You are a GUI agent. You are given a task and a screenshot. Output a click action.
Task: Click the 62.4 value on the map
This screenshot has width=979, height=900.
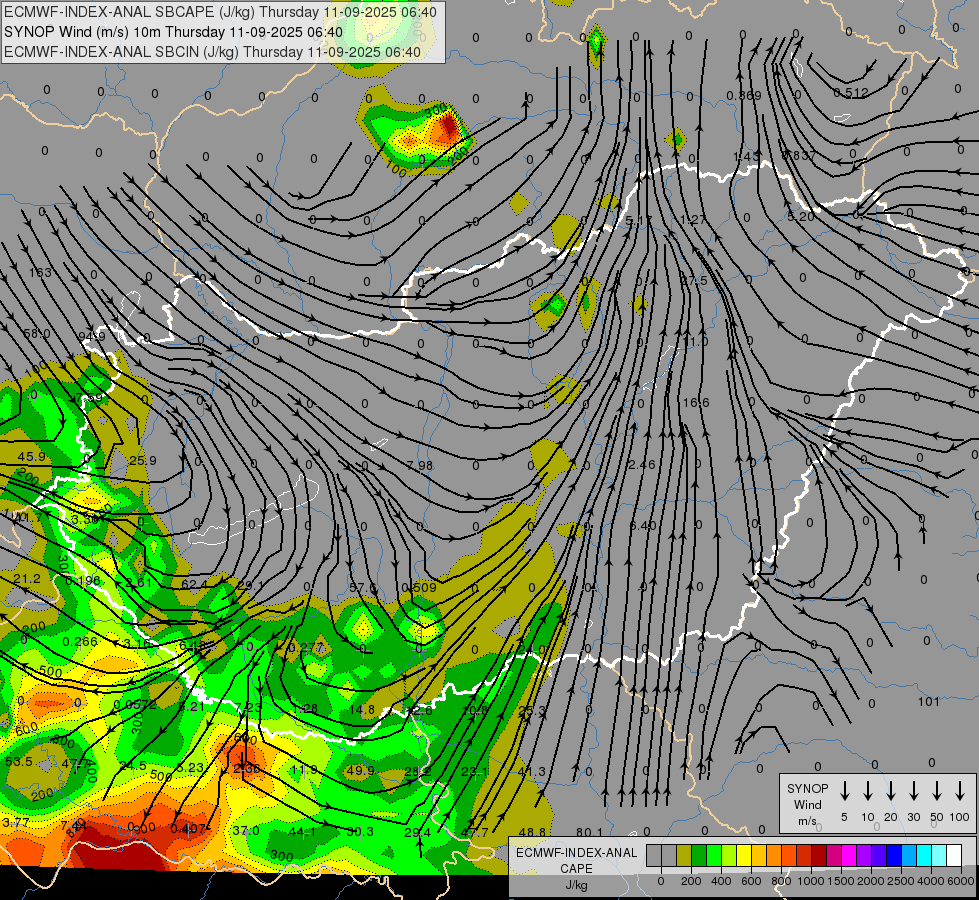pyautogui.click(x=195, y=585)
